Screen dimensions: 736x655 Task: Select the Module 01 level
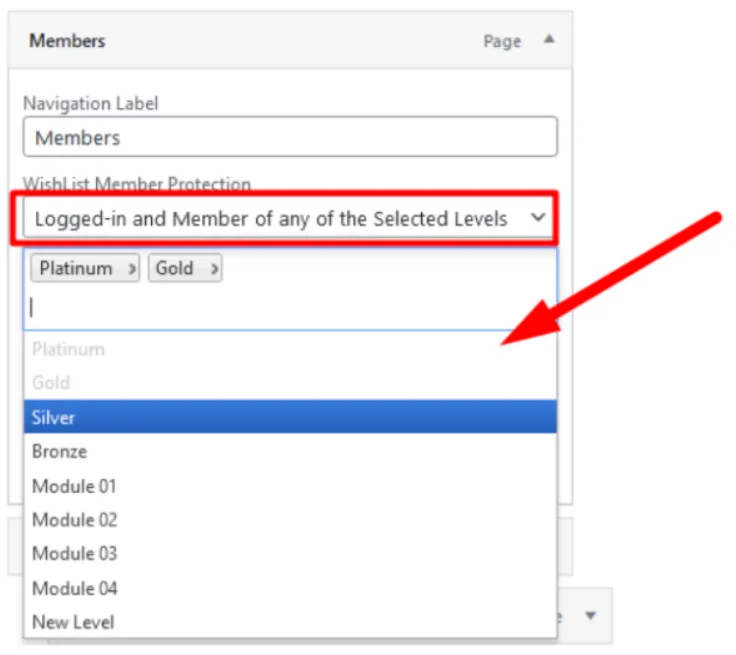(290, 486)
